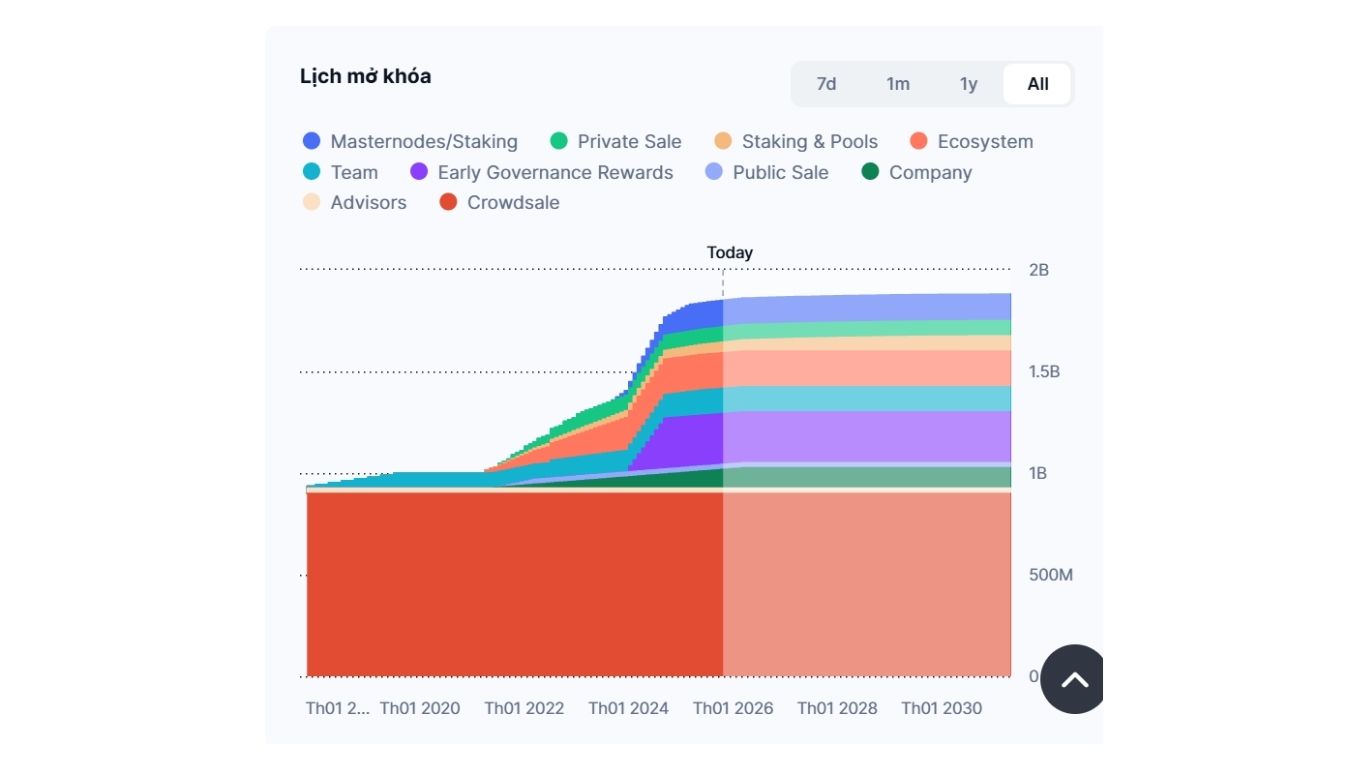Click the Today marker on chart
Image resolution: width=1366 pixels, height=768 pixels.
tap(729, 253)
